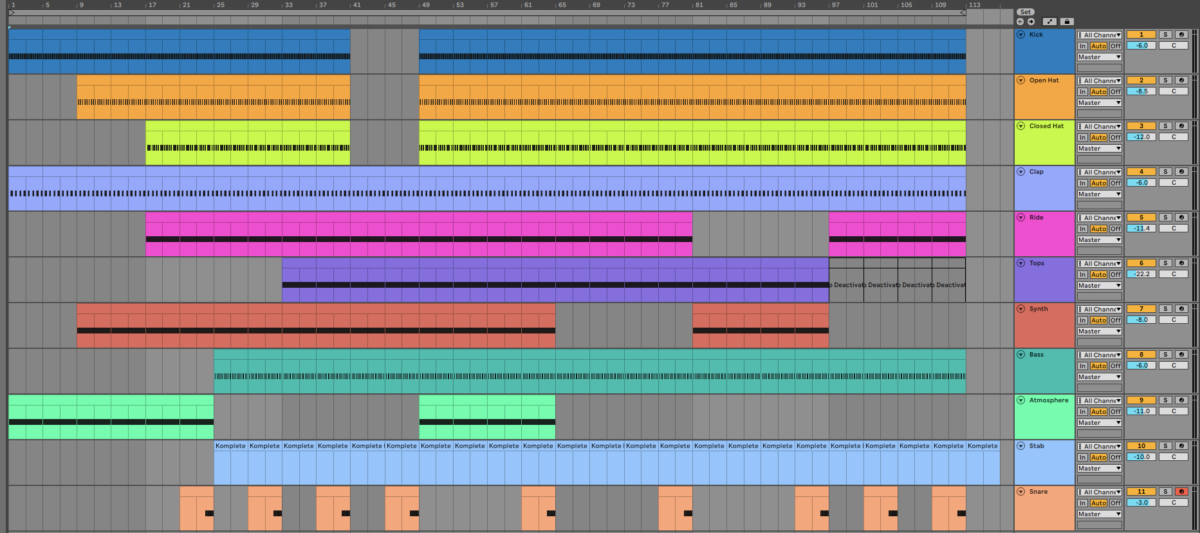1200x533 pixels.
Task: Arm the Closed Hat track for recording
Action: pos(1182,126)
